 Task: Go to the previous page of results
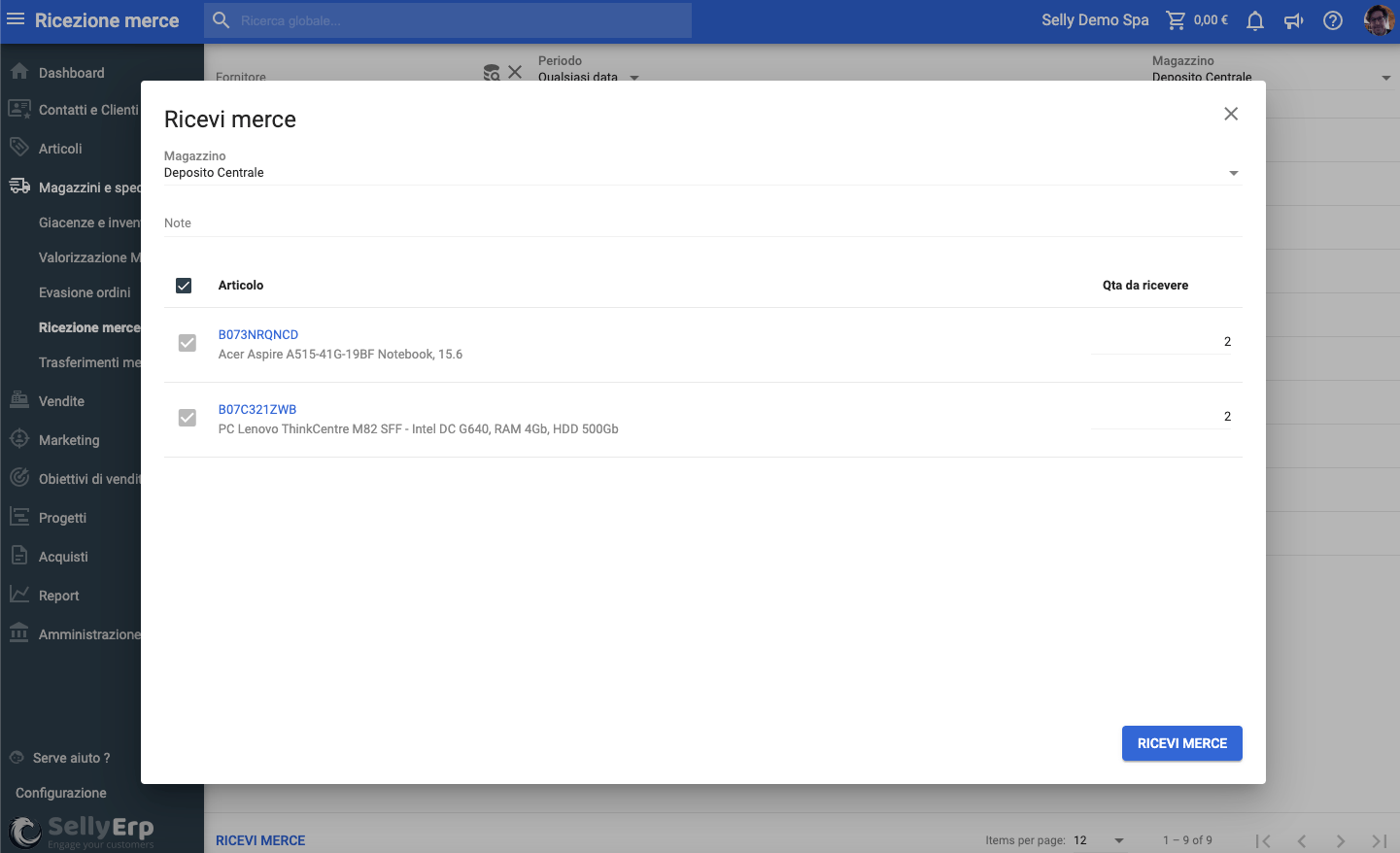tap(1302, 840)
